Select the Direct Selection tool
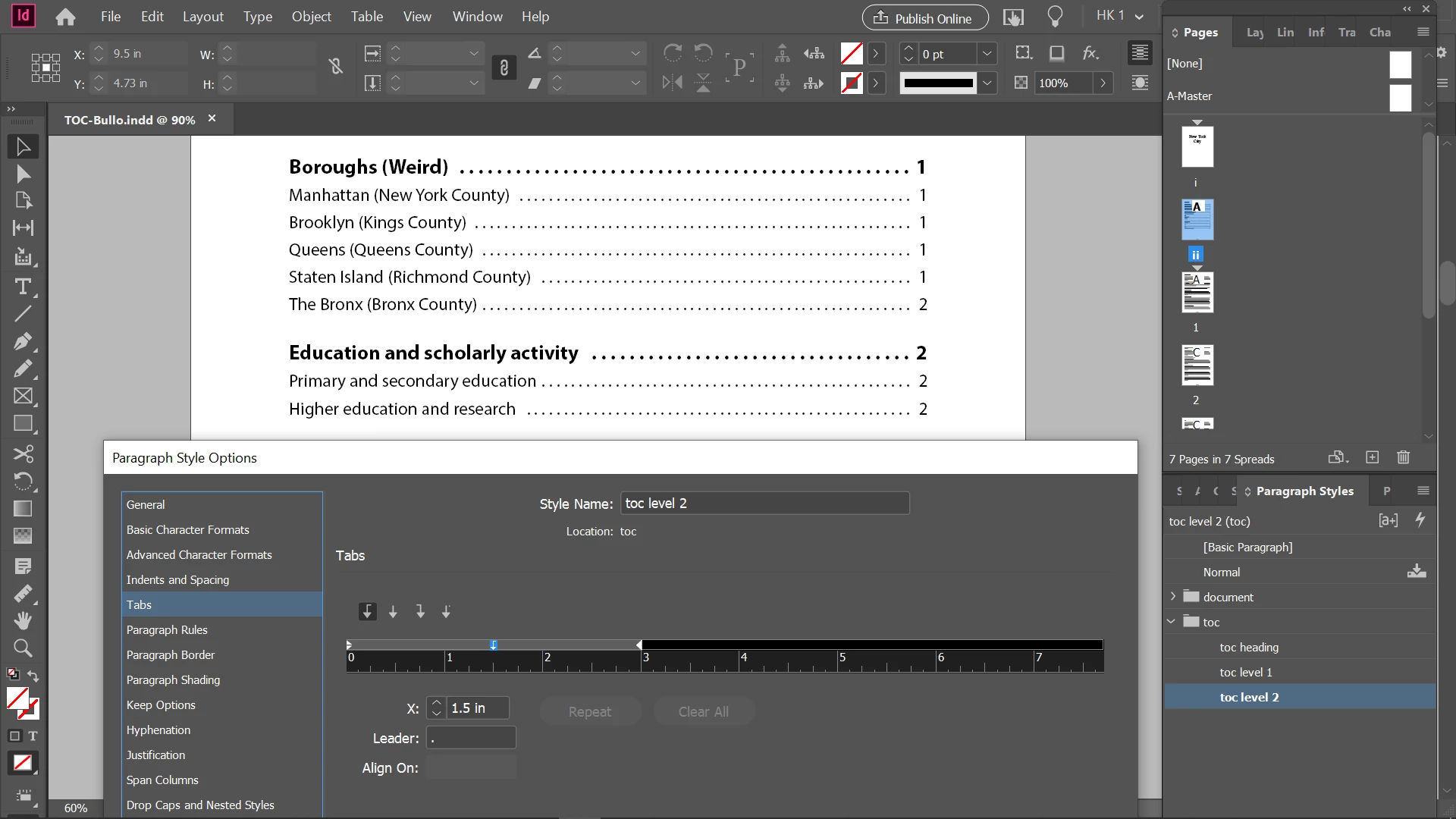The height and width of the screenshot is (819, 1456). pyautogui.click(x=23, y=174)
